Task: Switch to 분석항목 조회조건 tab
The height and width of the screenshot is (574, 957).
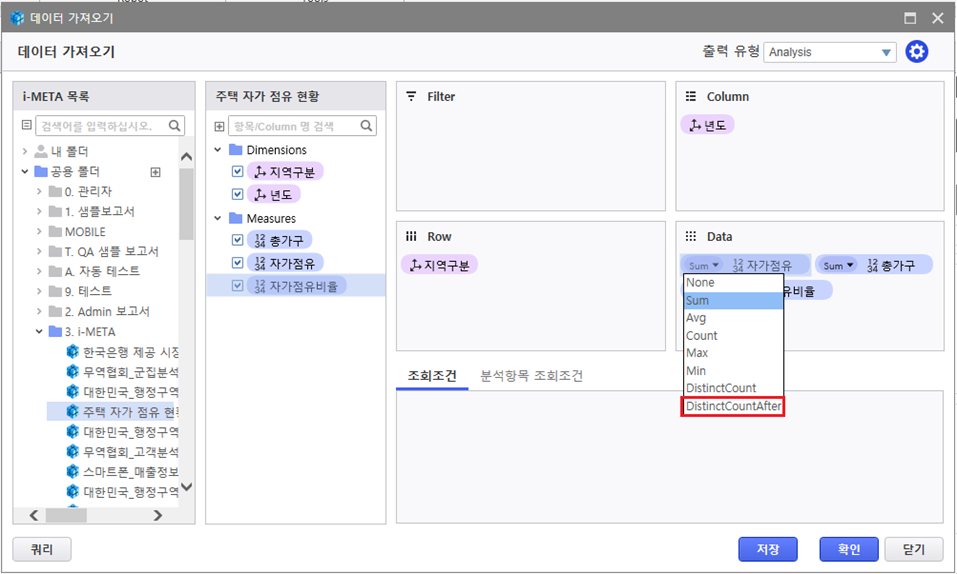Action: pos(531,376)
